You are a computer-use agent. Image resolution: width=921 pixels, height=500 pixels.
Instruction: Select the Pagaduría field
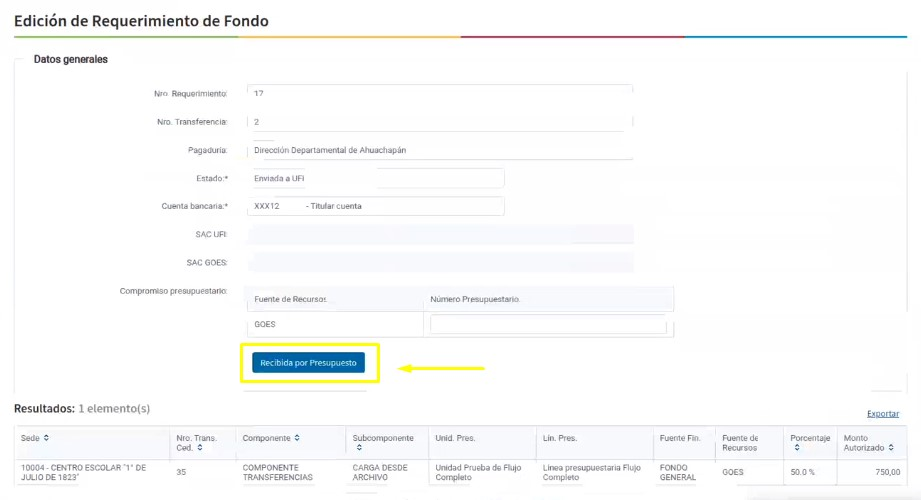point(440,150)
